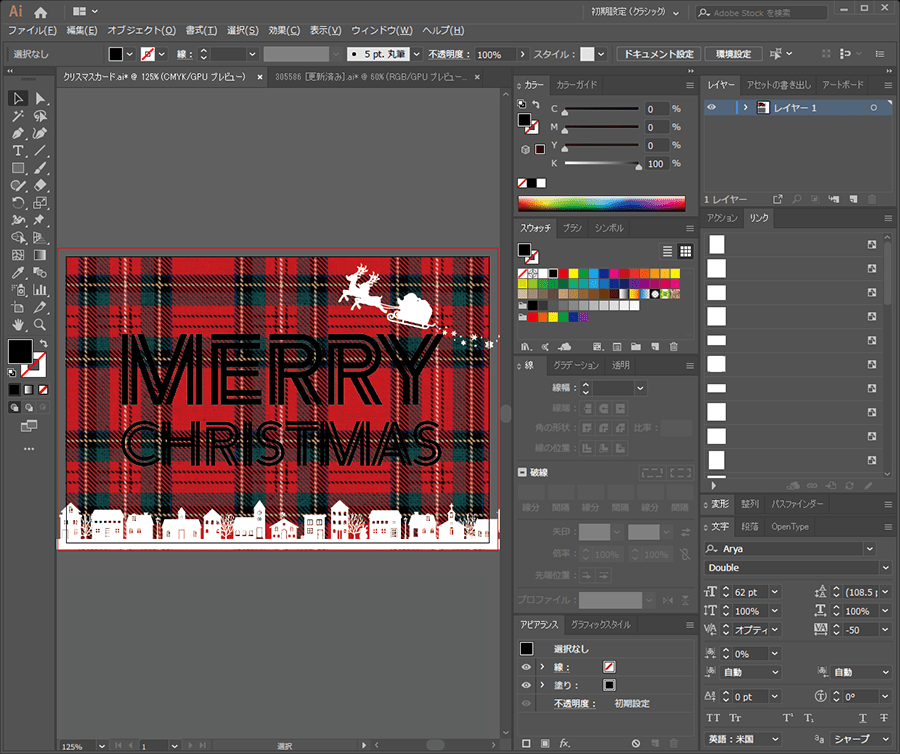
Task: Open the 効果 (Effect) menu
Action: [x=284, y=31]
